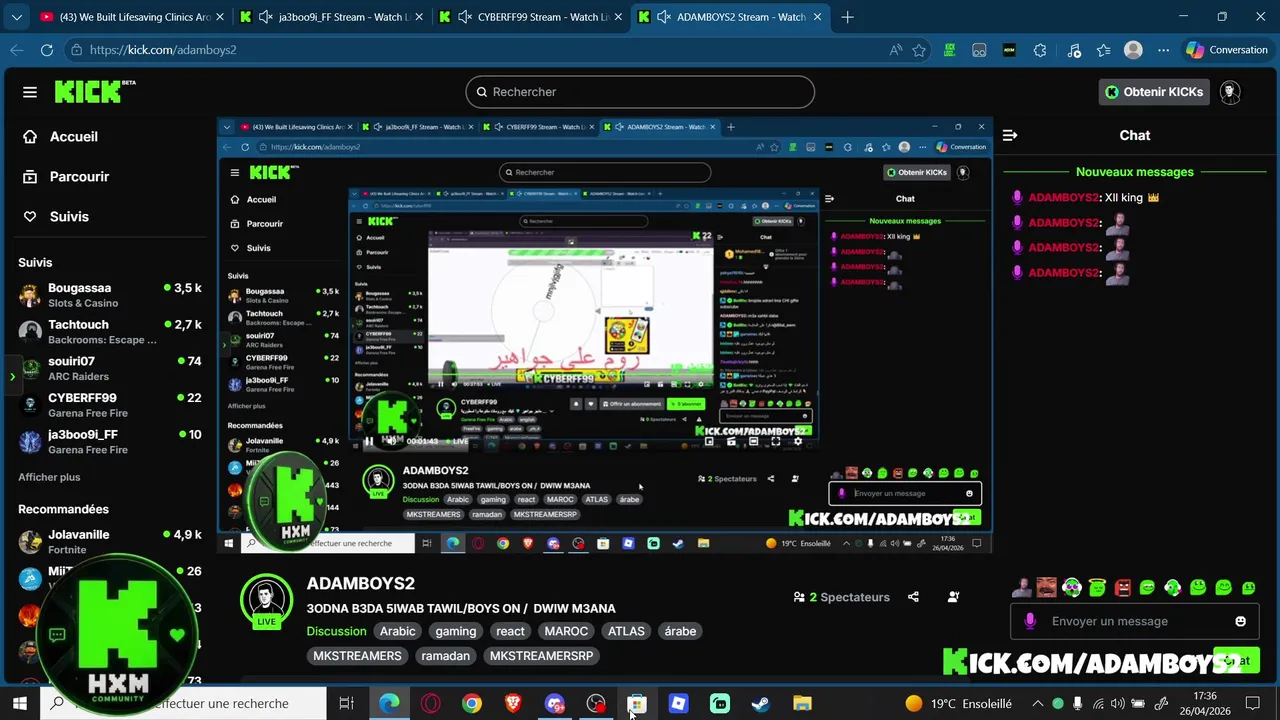Open the media control music note icon
Viewport: 1280px width, 720px height.
tap(1074, 50)
